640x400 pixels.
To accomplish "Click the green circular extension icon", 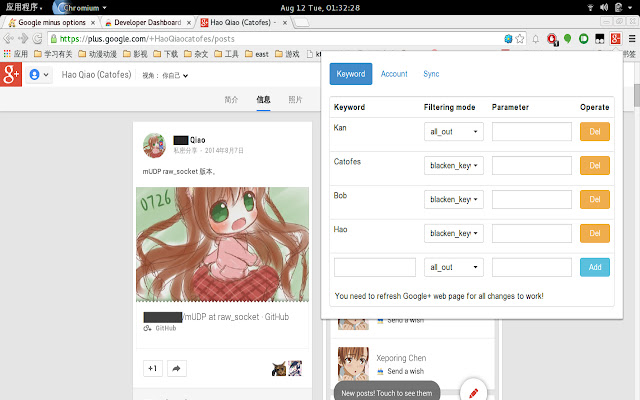I will point(584,39).
